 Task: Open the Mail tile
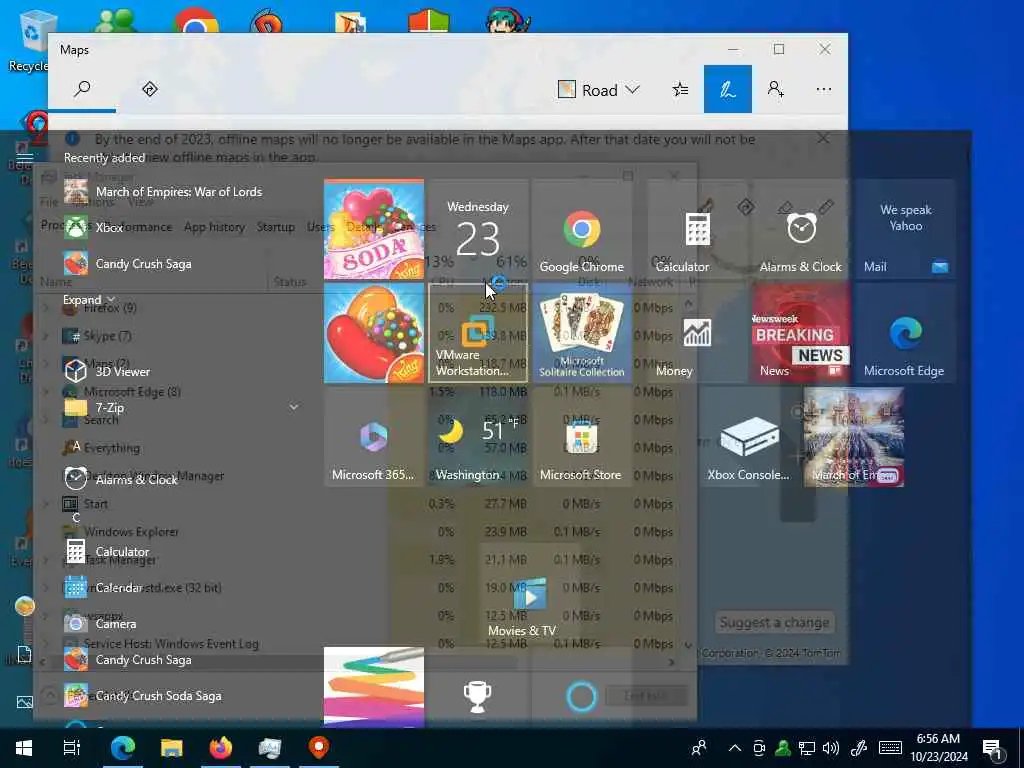pos(905,229)
